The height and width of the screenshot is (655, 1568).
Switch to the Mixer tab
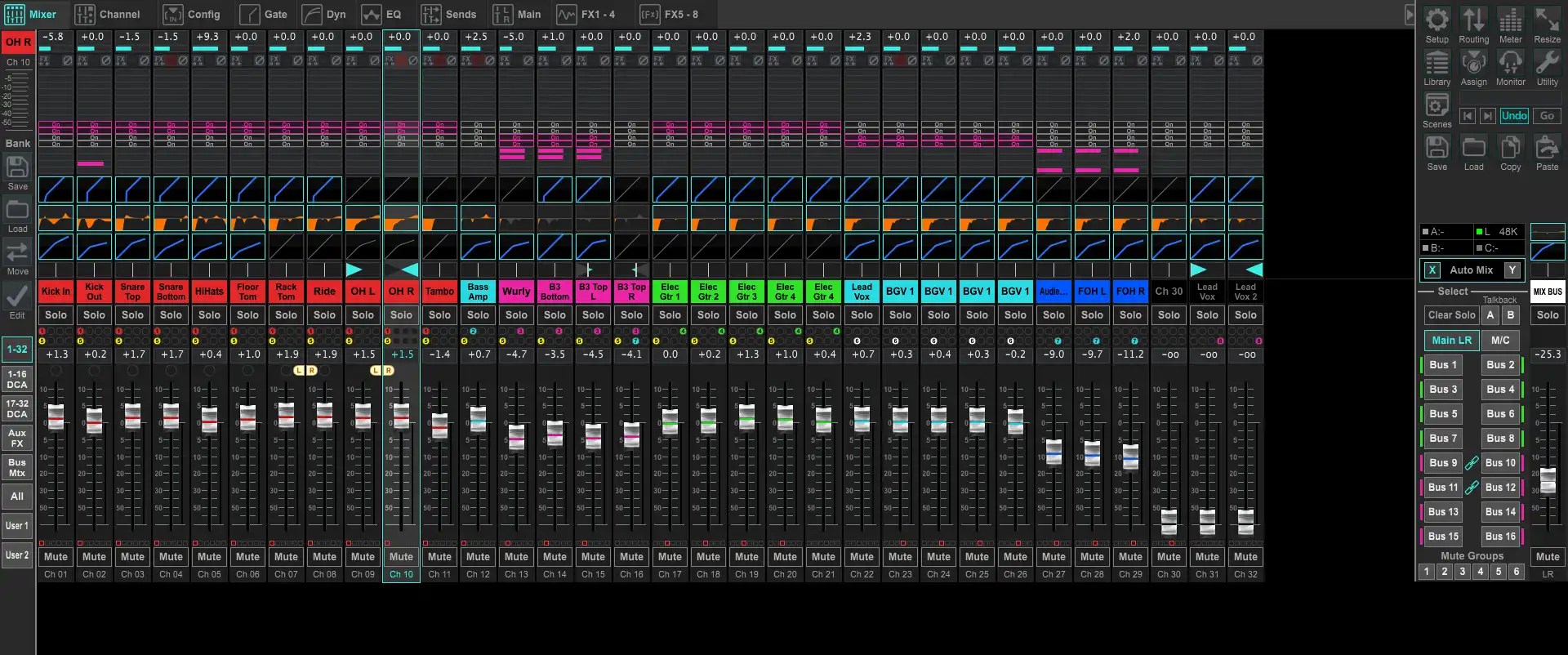(31, 14)
